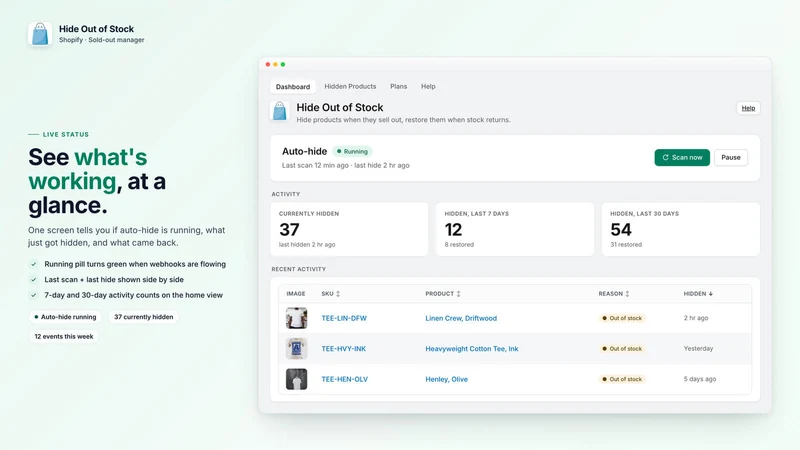The image size is (800, 450).
Task: Open the Dashboard tab
Action: 293,87
